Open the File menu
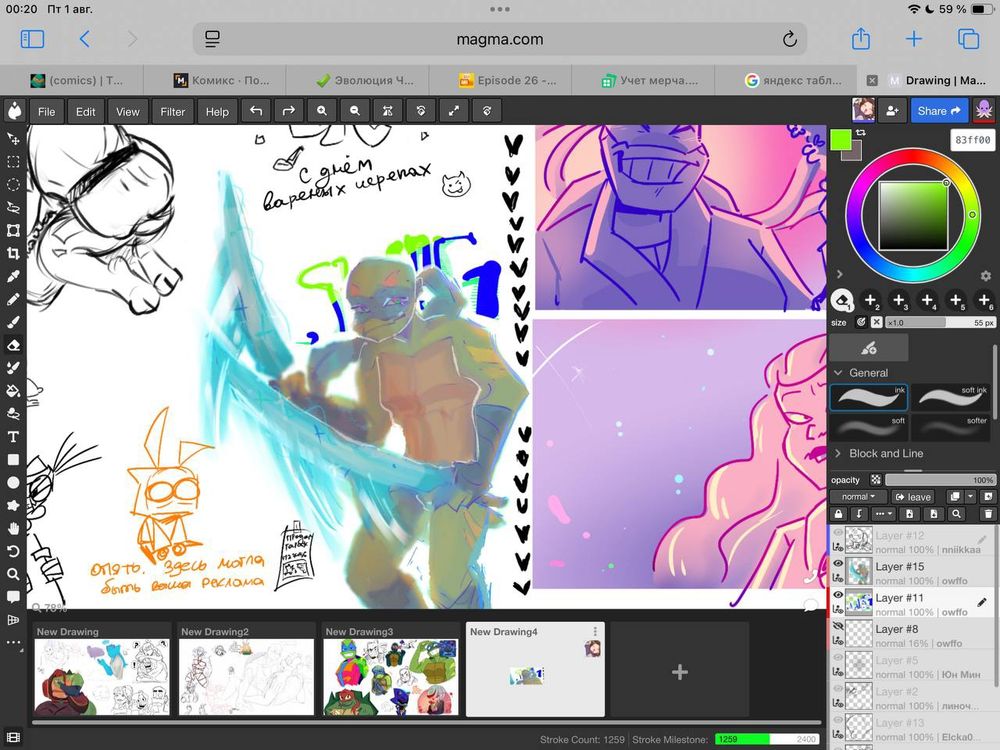Screen dimensions: 1000x750 click(x=47, y=112)
